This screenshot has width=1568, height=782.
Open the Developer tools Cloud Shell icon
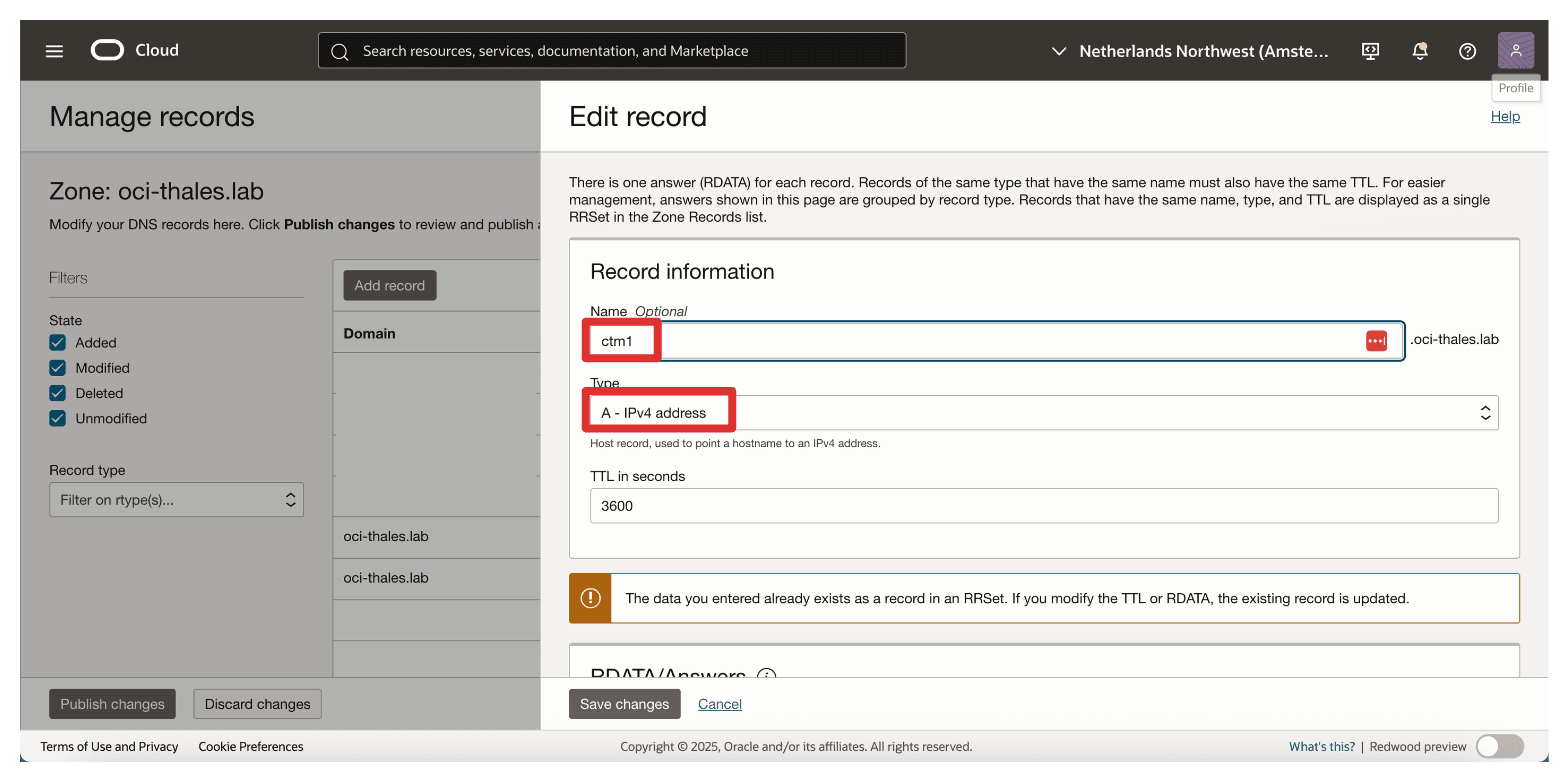[x=1371, y=51]
